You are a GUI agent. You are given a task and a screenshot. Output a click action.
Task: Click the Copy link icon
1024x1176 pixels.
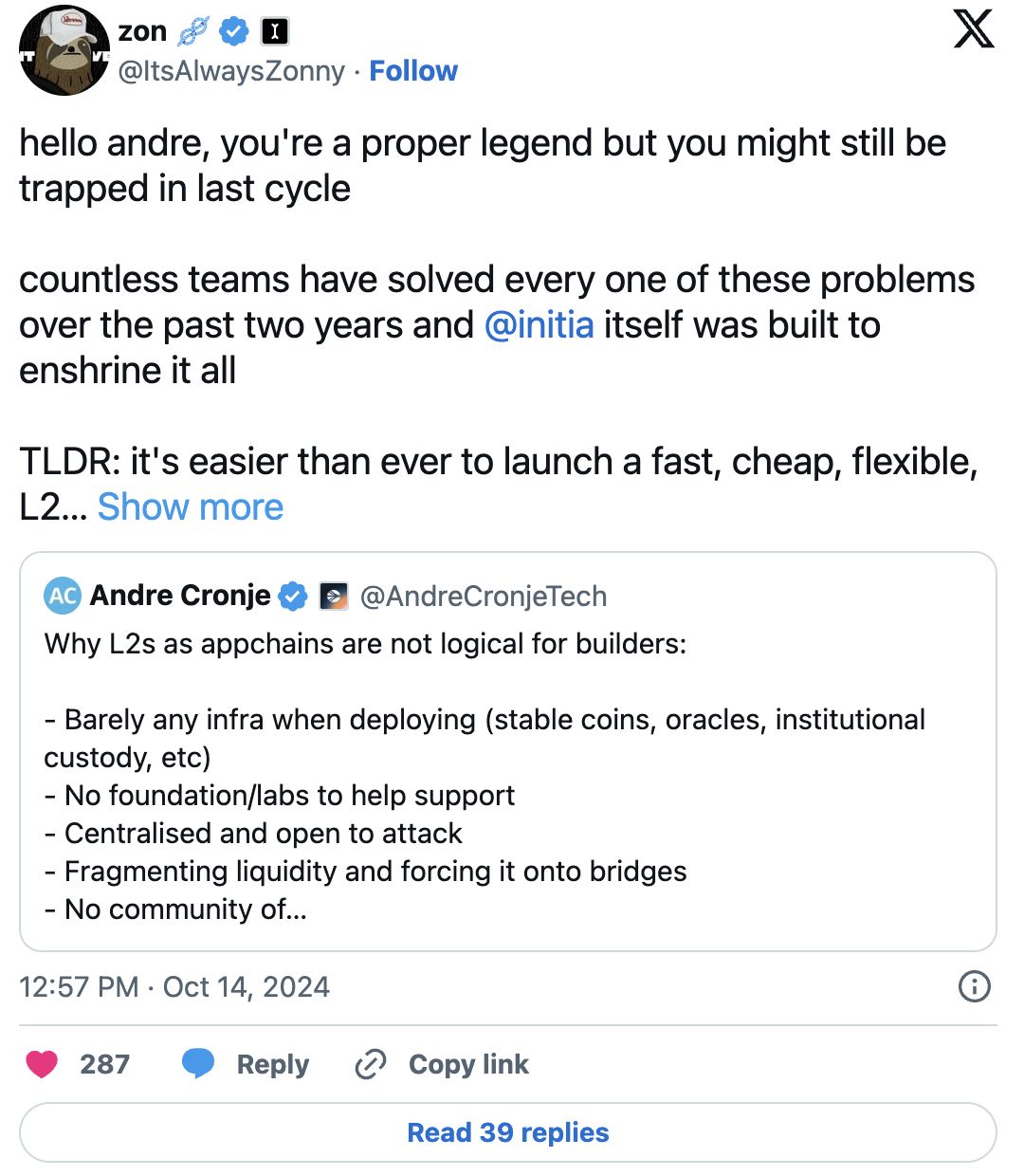(370, 1064)
